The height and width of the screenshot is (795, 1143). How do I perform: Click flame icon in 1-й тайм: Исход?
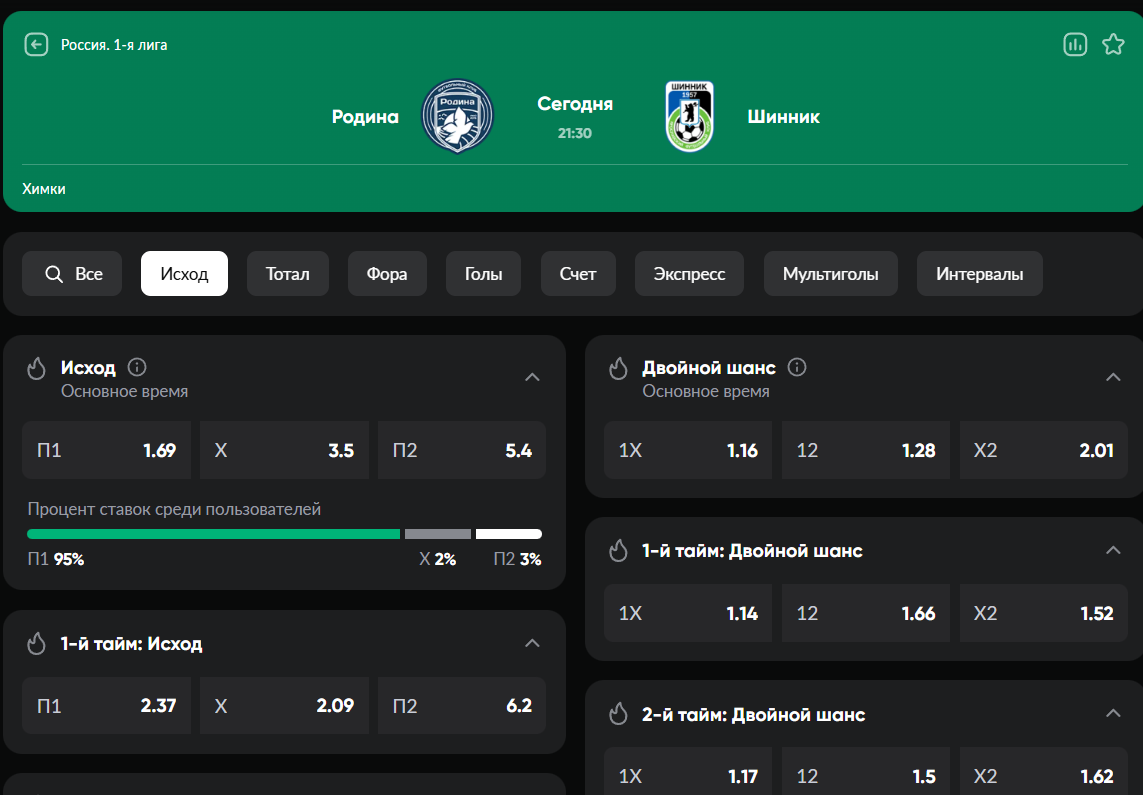click(x=37, y=644)
